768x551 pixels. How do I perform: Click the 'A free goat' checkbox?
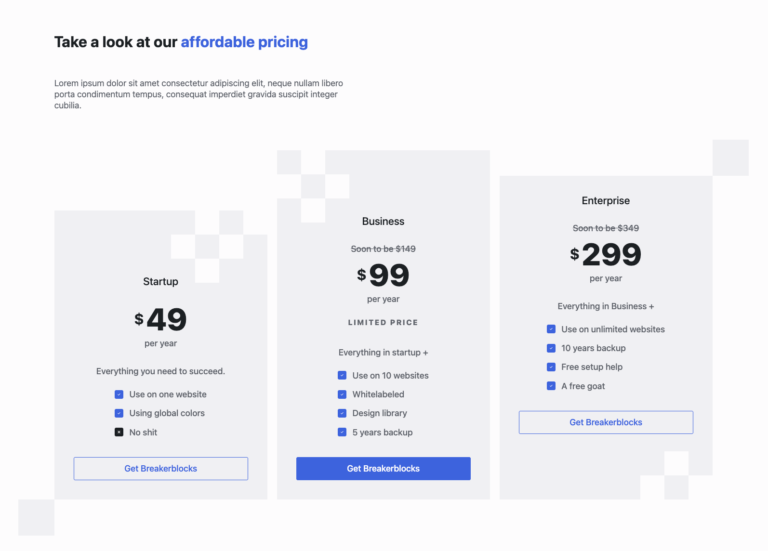pos(551,386)
